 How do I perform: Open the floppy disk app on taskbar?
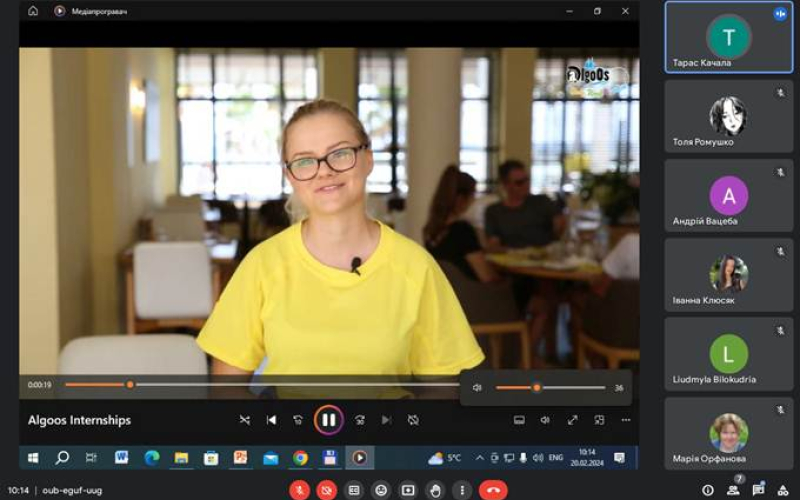click(x=330, y=458)
